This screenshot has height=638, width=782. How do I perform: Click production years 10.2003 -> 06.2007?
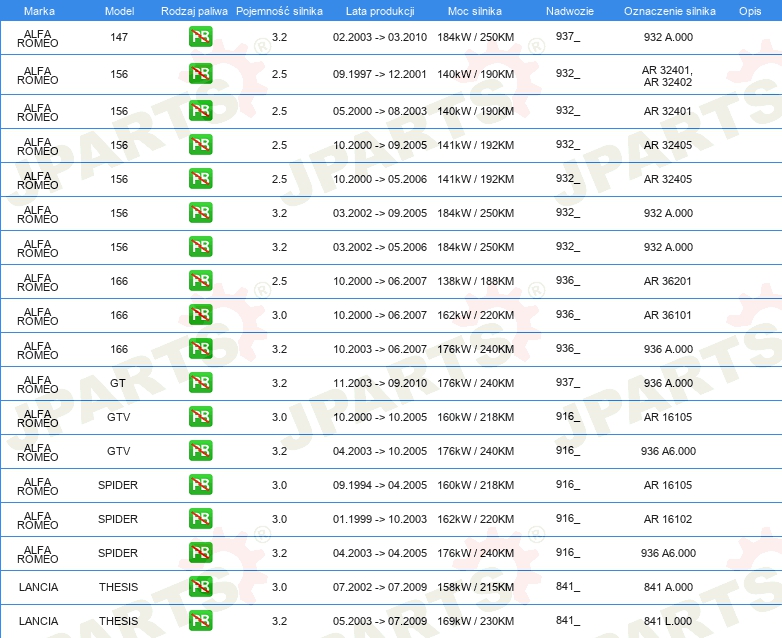coord(380,349)
